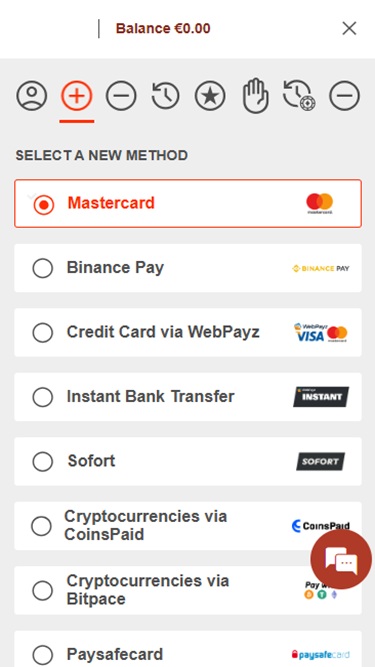The width and height of the screenshot is (375, 667).
Task: Open the raised hand responsible gaming icon
Action: click(255, 96)
